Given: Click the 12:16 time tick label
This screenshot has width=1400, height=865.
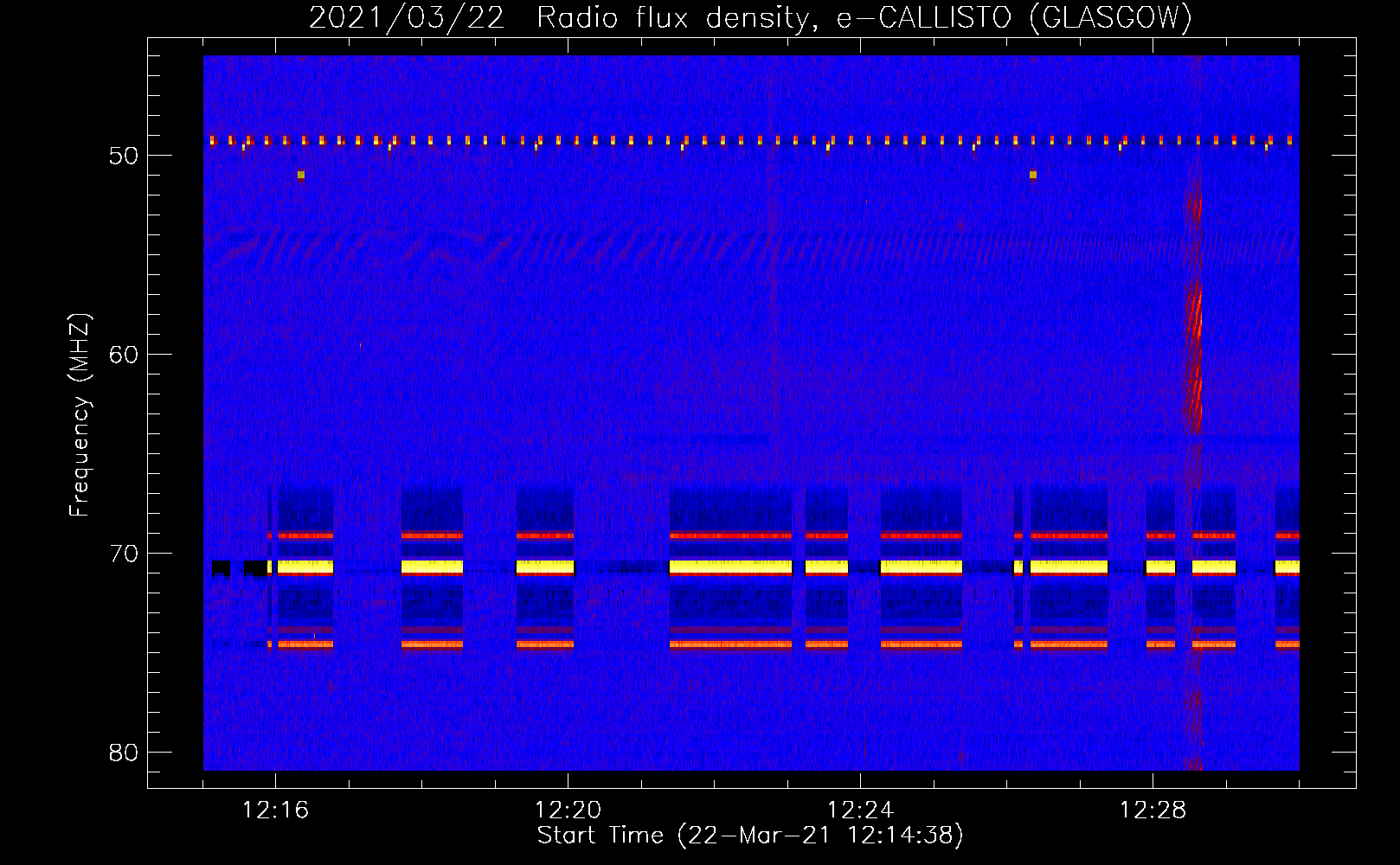Looking at the screenshot, I should tap(275, 811).
